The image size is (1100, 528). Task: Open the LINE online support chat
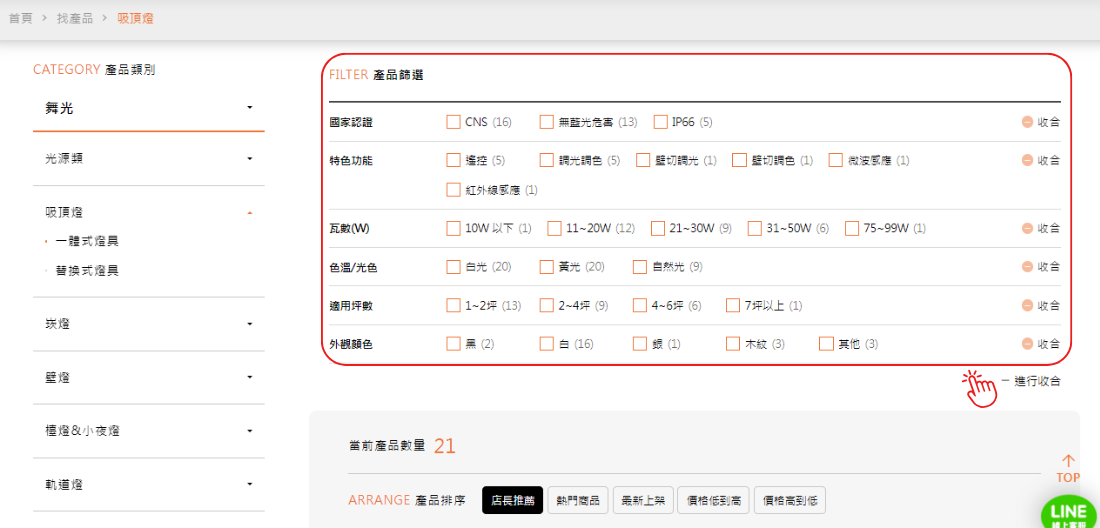click(x=1070, y=512)
